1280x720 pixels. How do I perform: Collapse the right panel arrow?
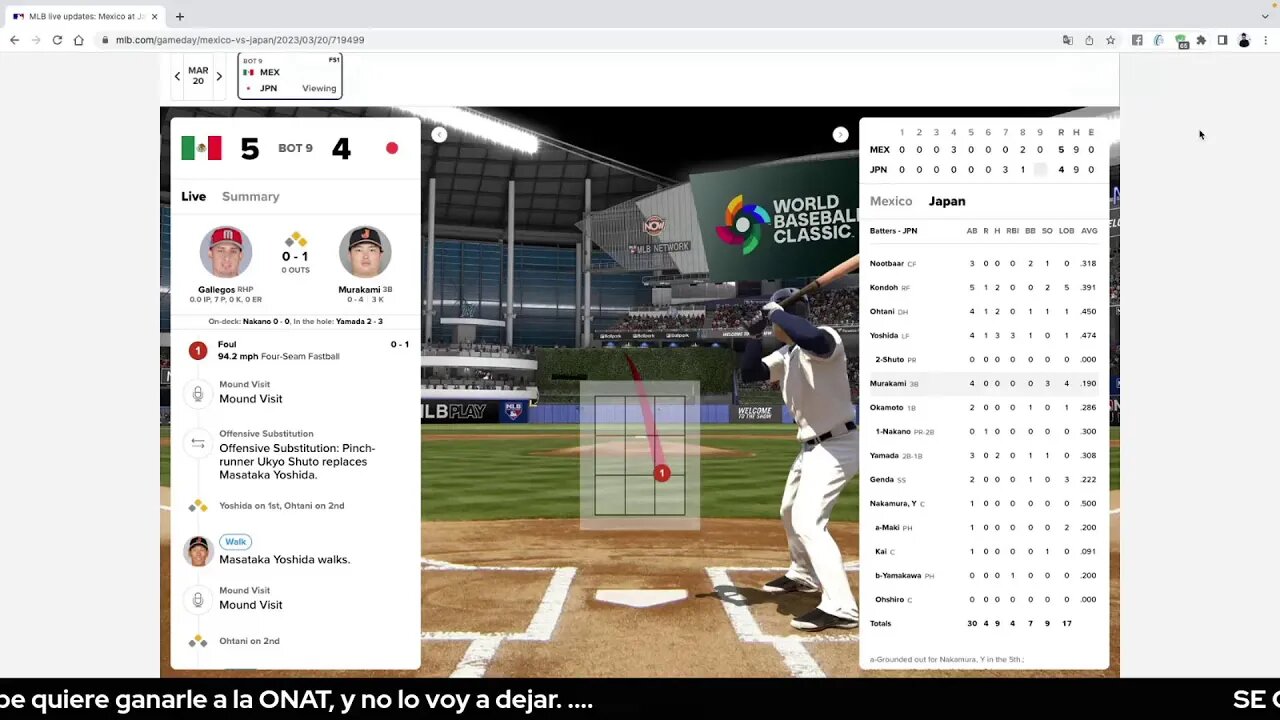click(841, 134)
